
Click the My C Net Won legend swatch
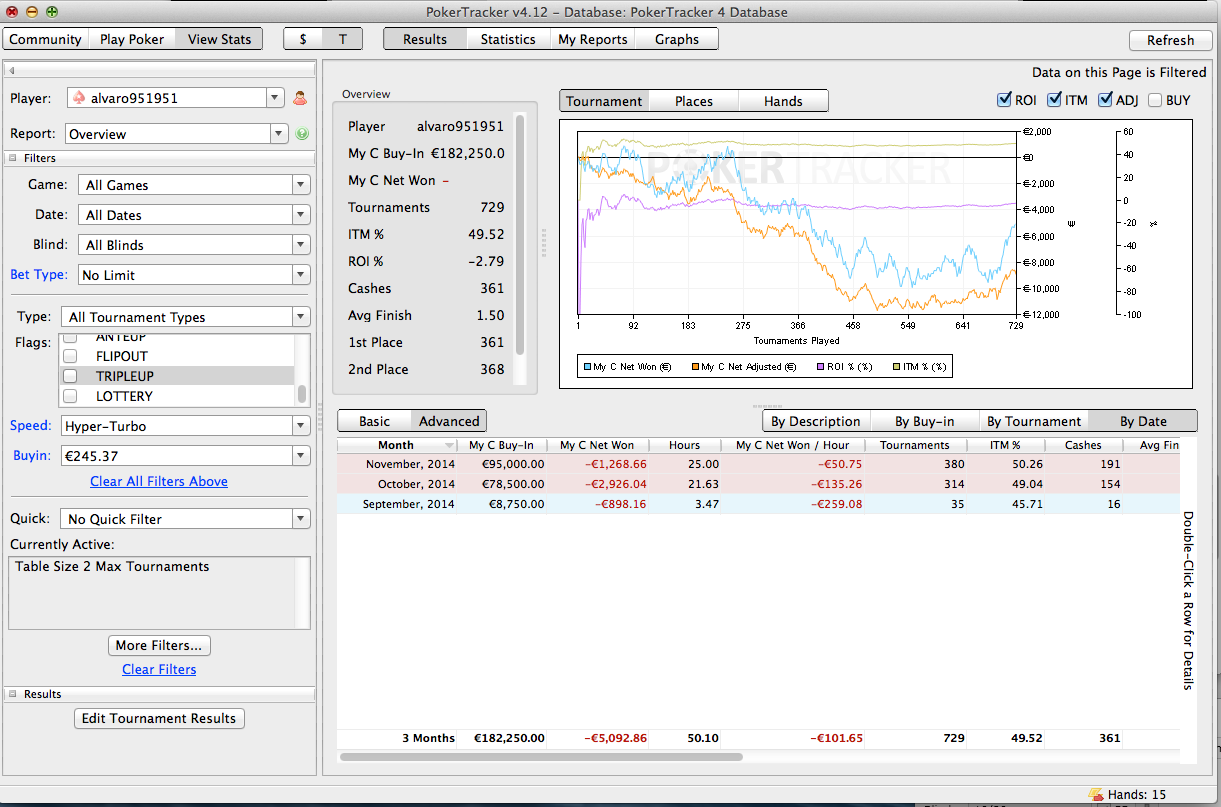point(587,367)
